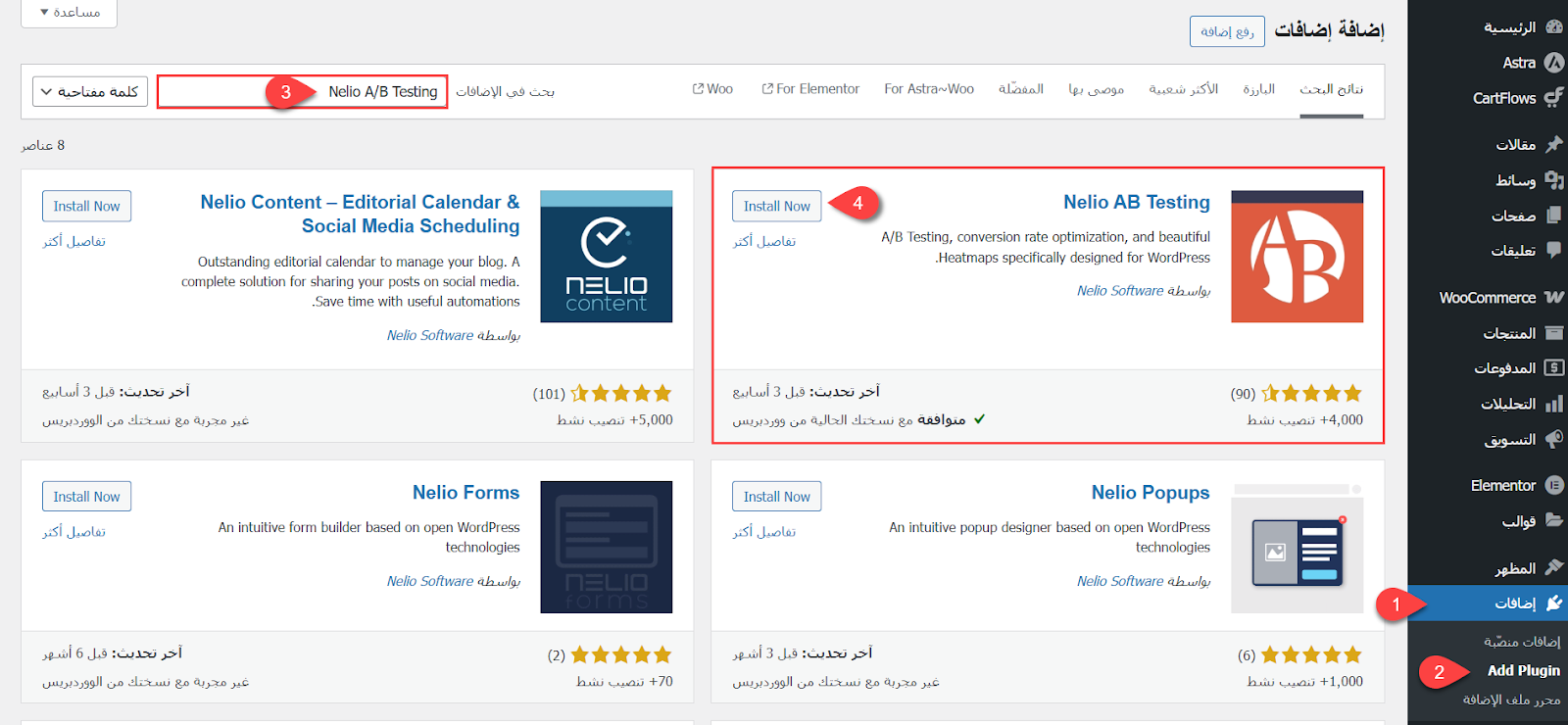The image size is (1568, 725).
Task: Click the التحليلات bar chart icon
Action: click(x=1553, y=404)
